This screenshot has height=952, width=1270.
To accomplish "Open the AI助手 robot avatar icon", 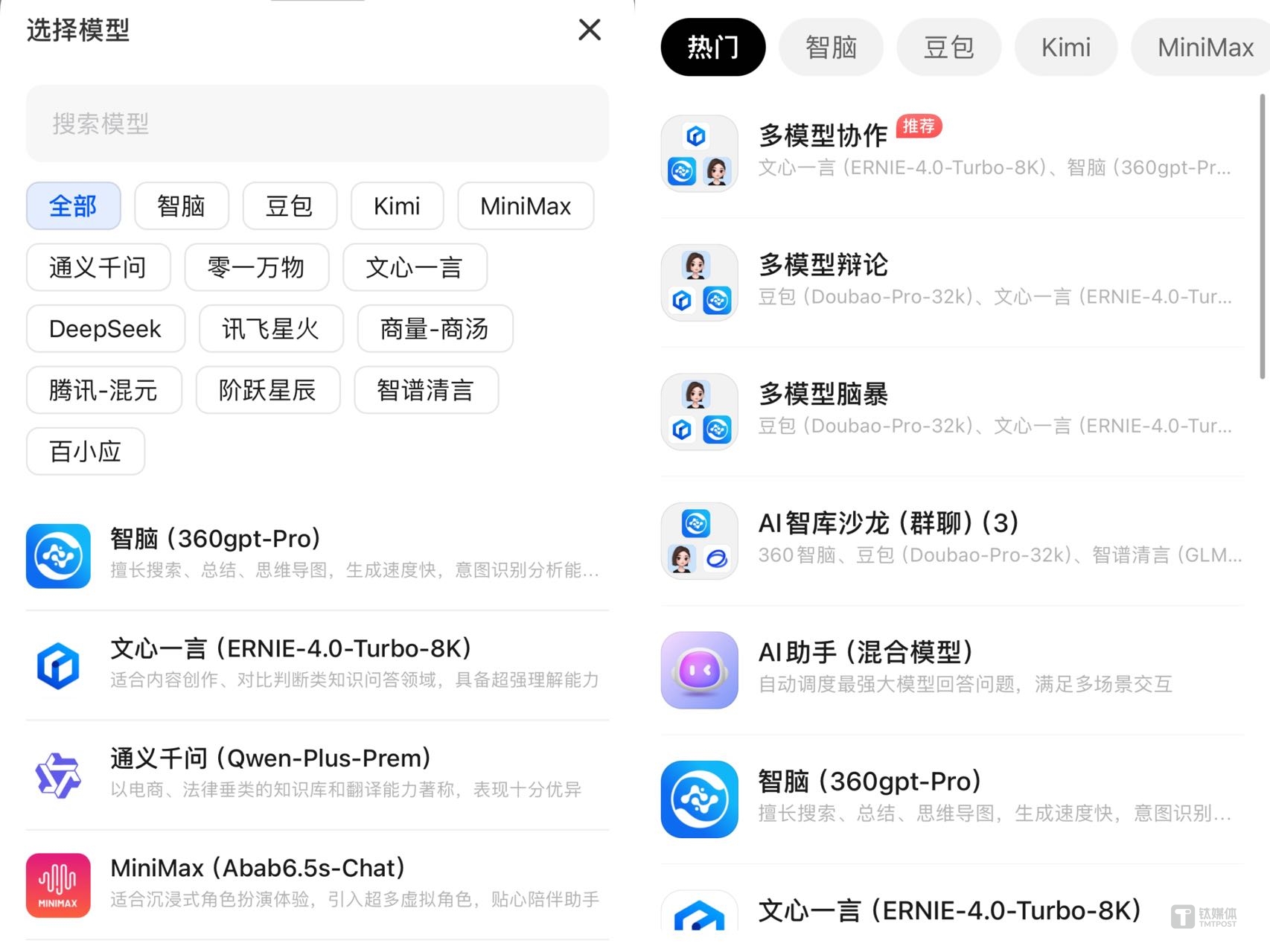I will point(698,669).
